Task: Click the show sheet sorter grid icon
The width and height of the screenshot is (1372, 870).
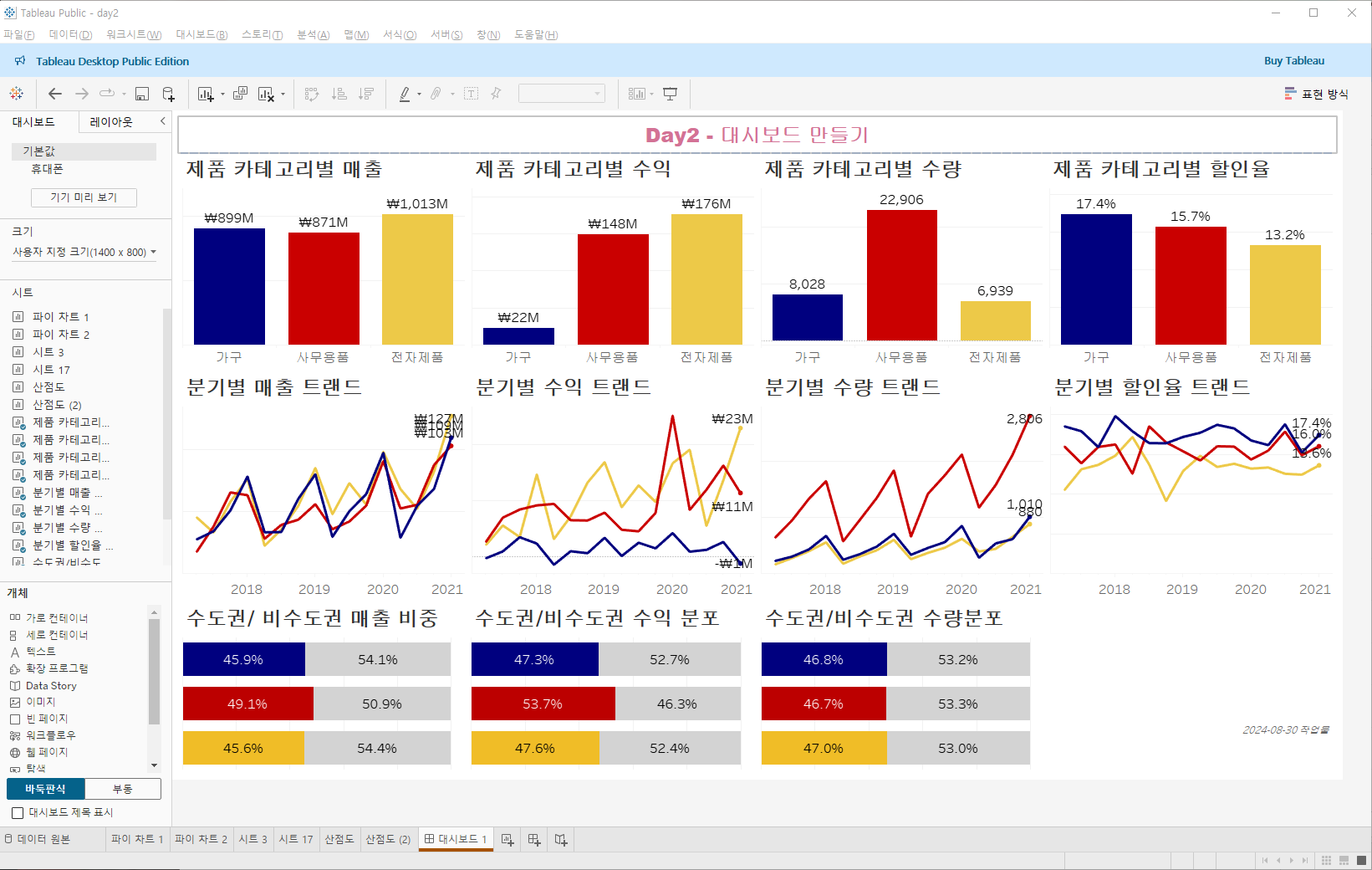Action: (x=1326, y=860)
